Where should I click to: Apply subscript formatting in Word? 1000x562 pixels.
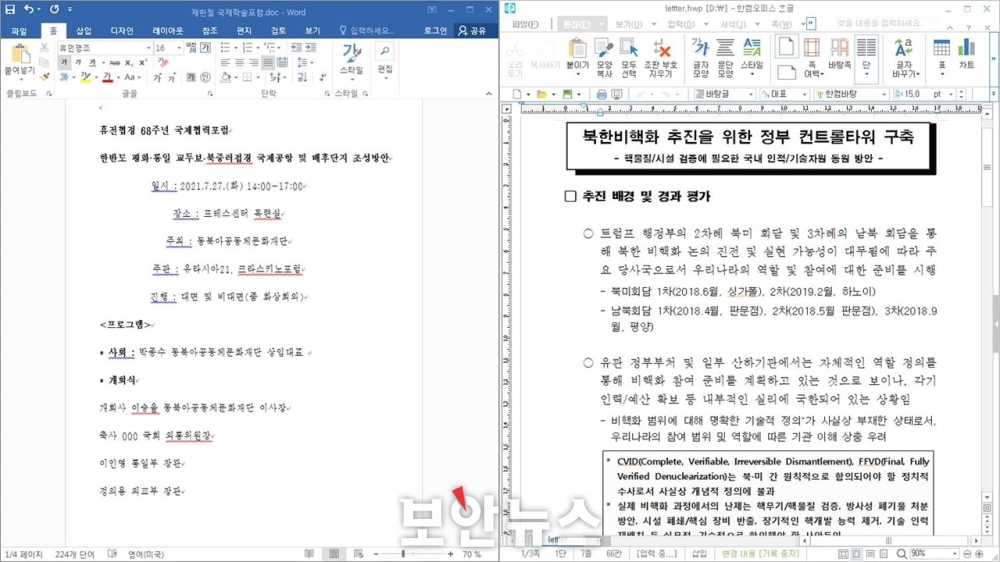pyautogui.click(x=129, y=63)
